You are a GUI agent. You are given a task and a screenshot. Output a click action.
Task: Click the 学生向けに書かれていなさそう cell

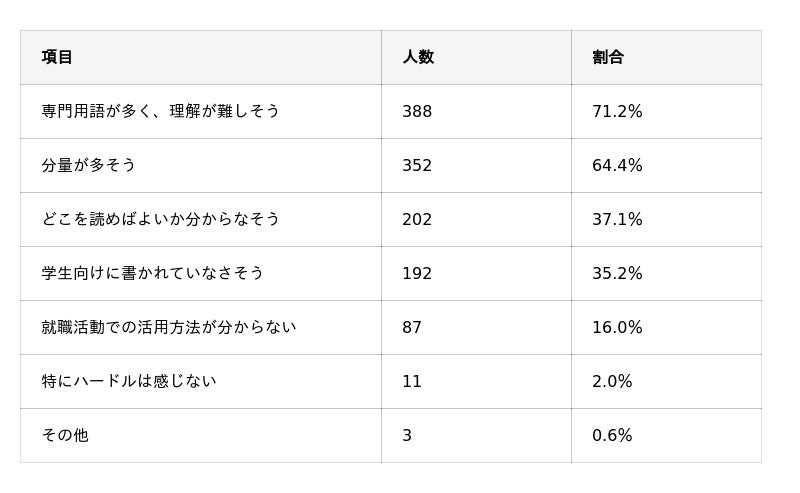click(x=152, y=273)
